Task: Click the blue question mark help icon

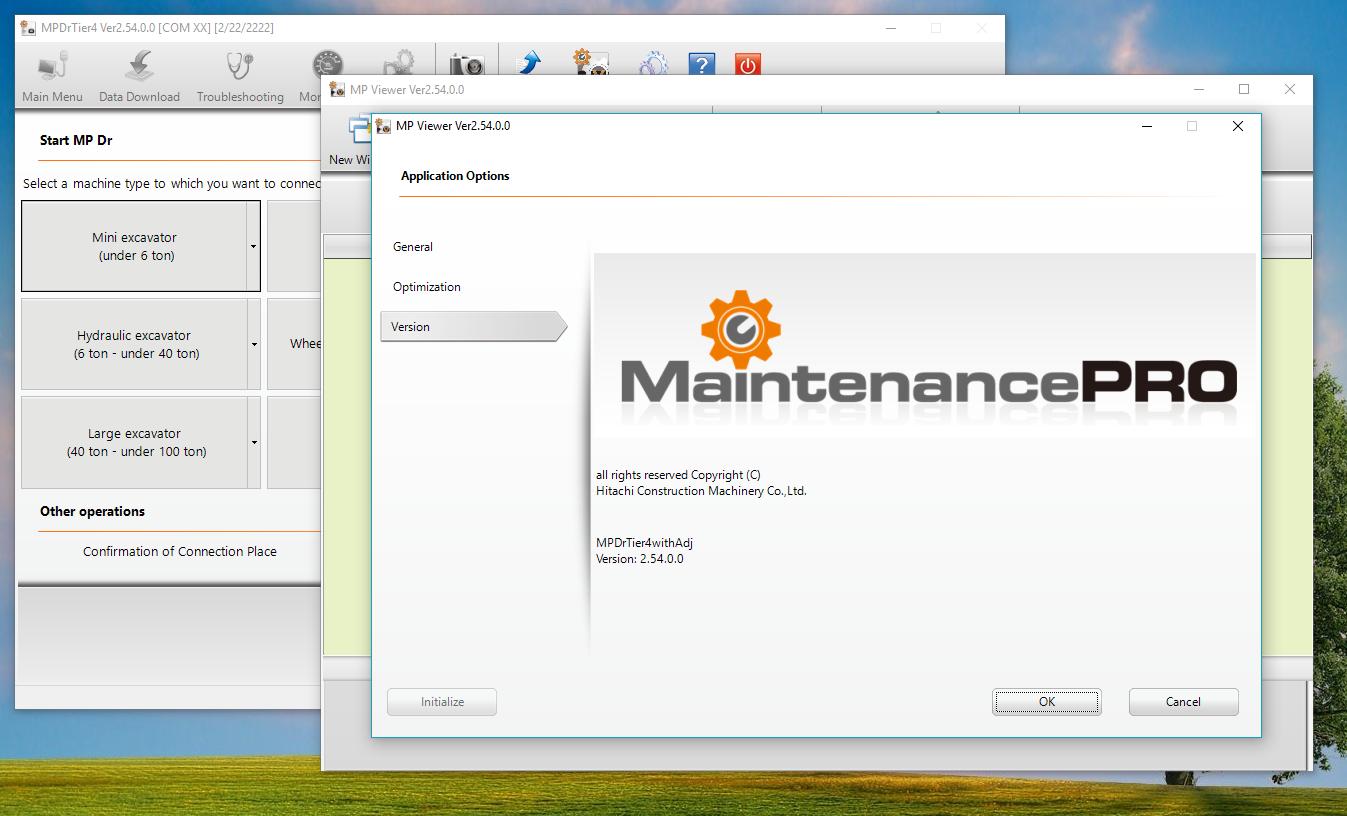Action: 702,65
